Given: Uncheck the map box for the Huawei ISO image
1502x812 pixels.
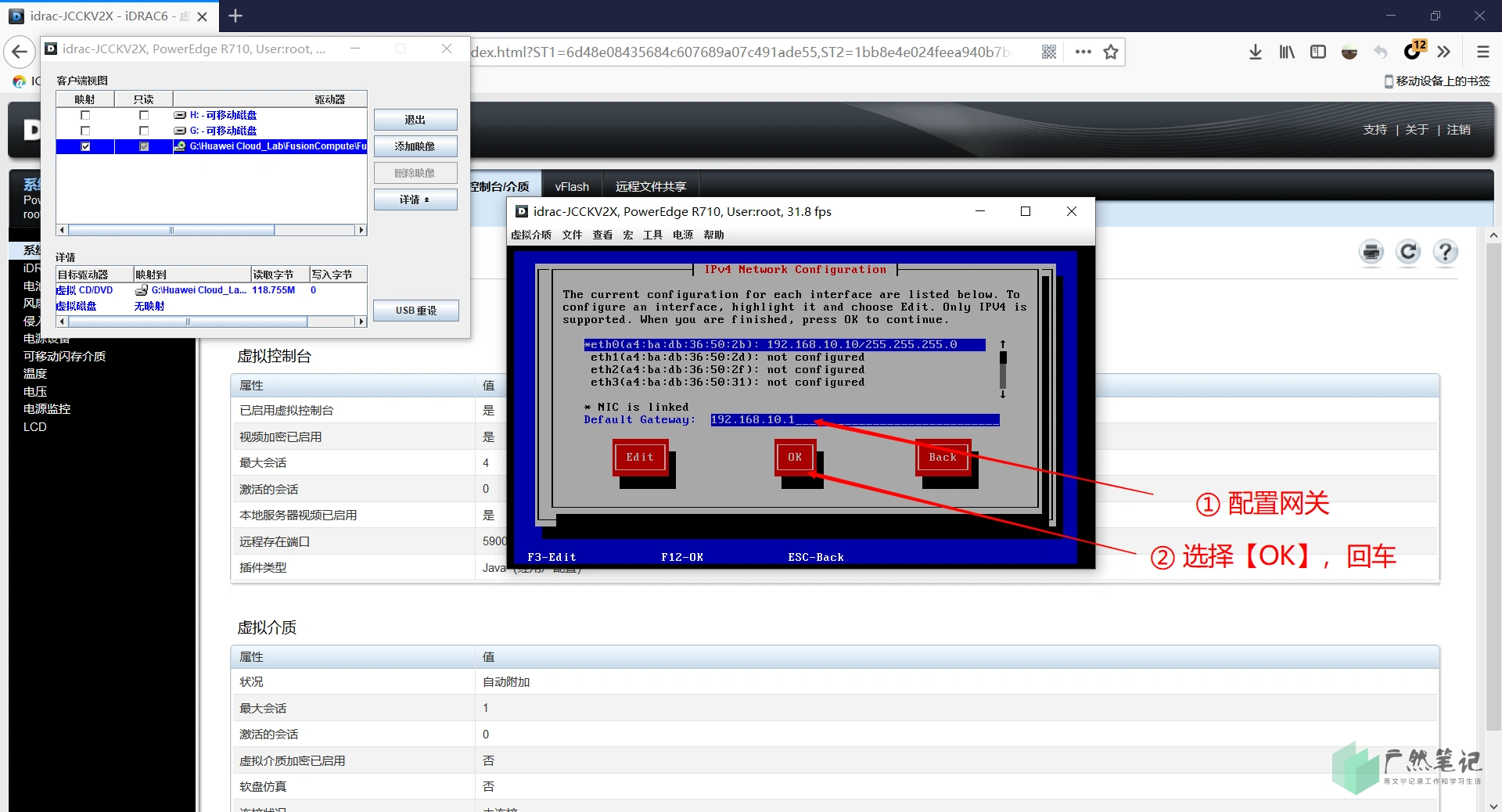Looking at the screenshot, I should [85, 146].
